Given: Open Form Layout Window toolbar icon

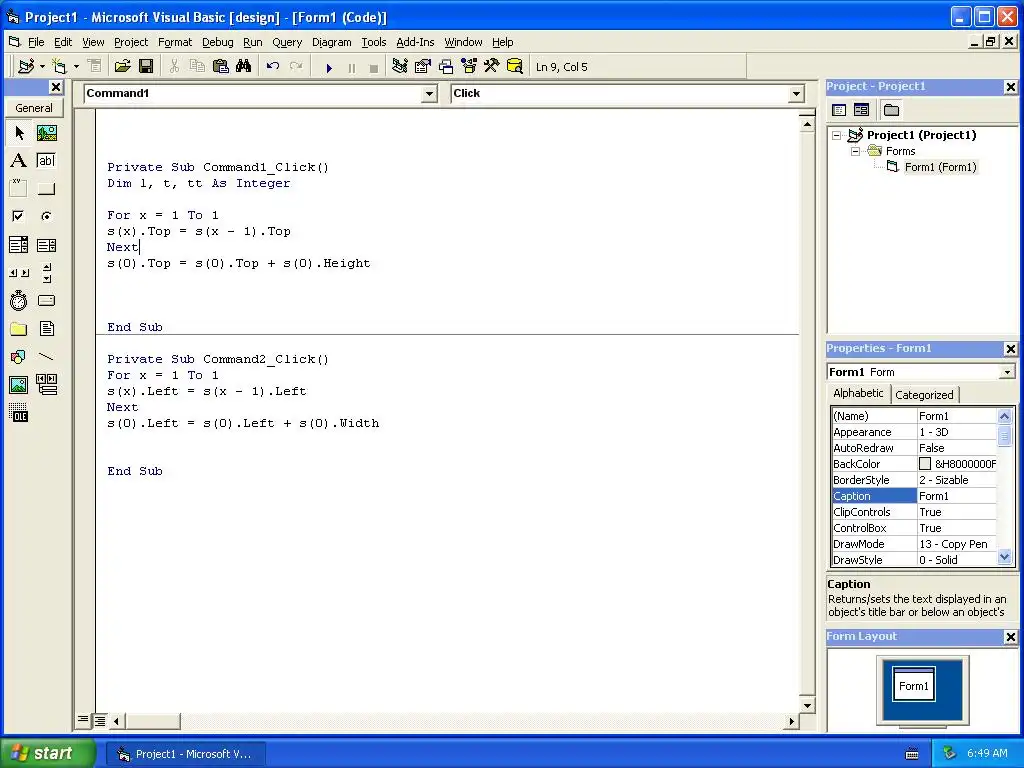Looking at the screenshot, I should (445, 67).
